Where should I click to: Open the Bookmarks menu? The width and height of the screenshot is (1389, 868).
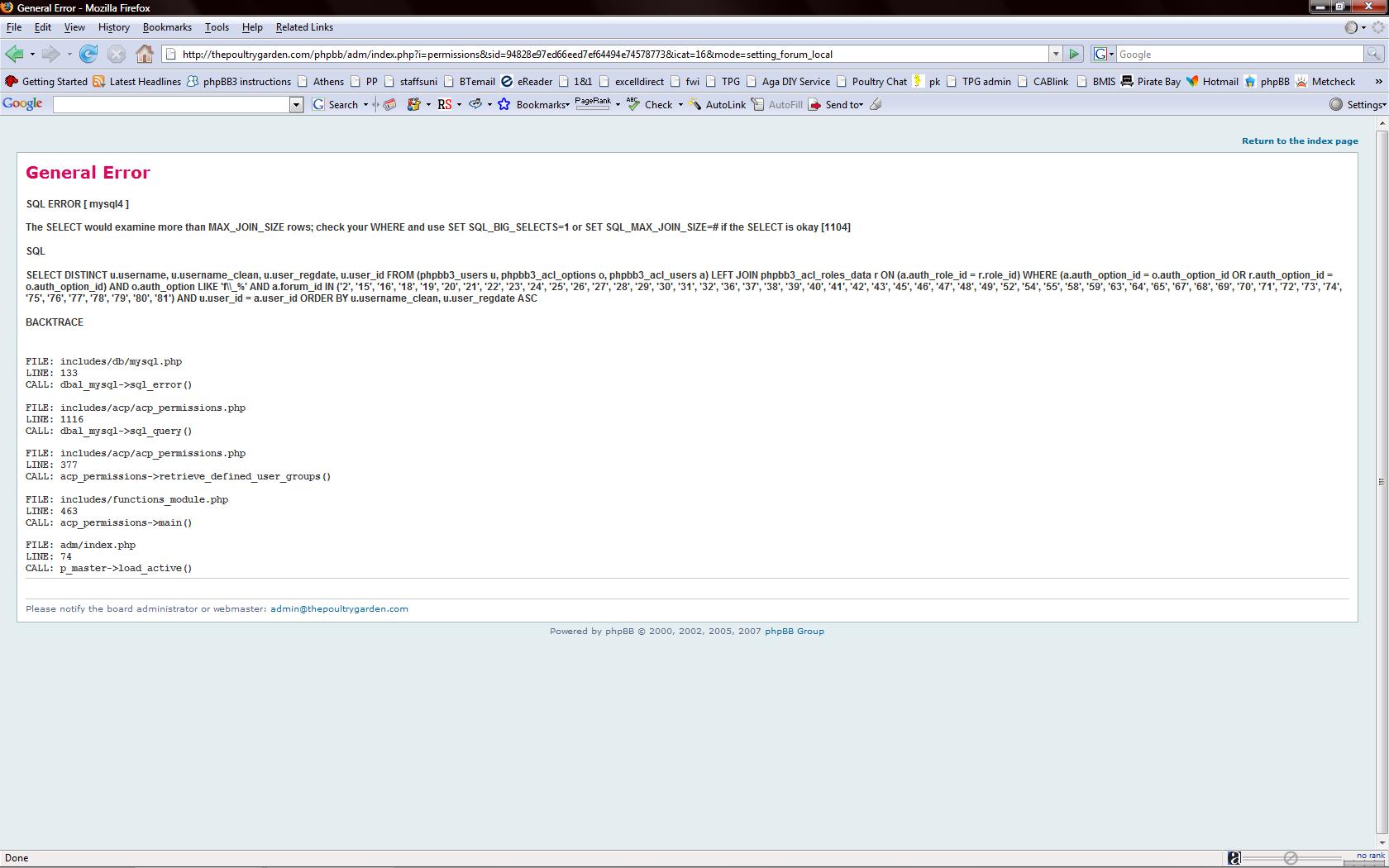tap(167, 27)
